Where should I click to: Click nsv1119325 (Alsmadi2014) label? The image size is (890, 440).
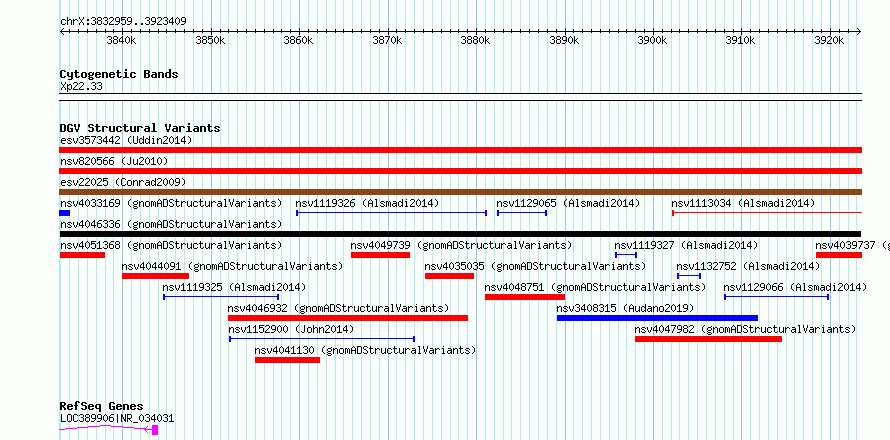[x=234, y=287]
